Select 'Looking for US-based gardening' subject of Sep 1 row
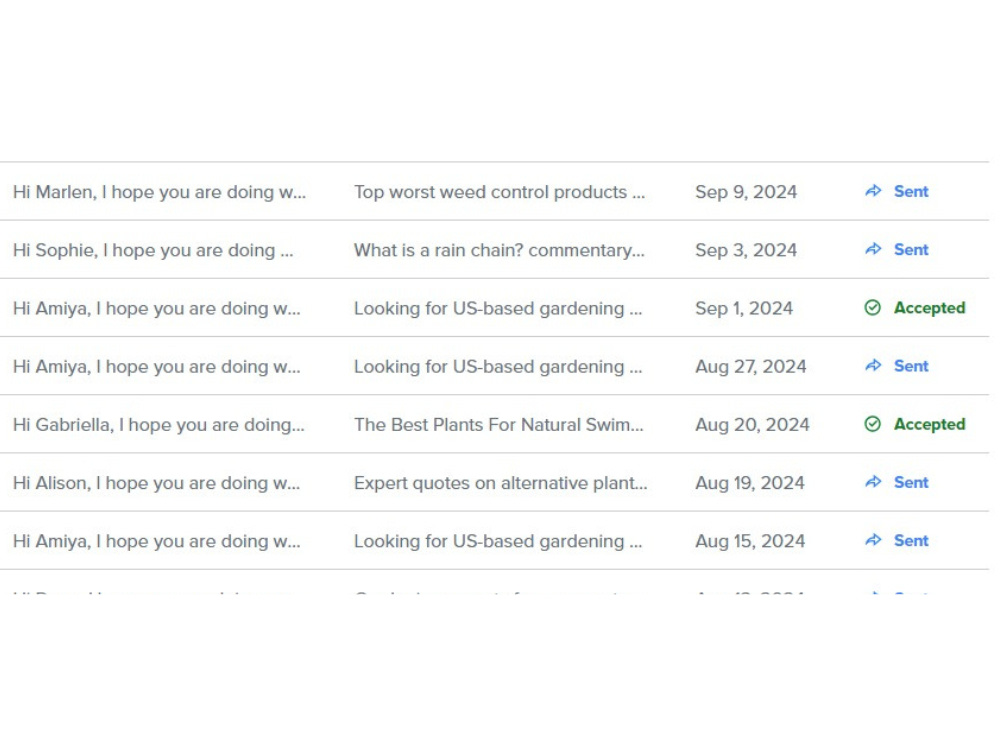The image size is (1000, 750). point(498,309)
